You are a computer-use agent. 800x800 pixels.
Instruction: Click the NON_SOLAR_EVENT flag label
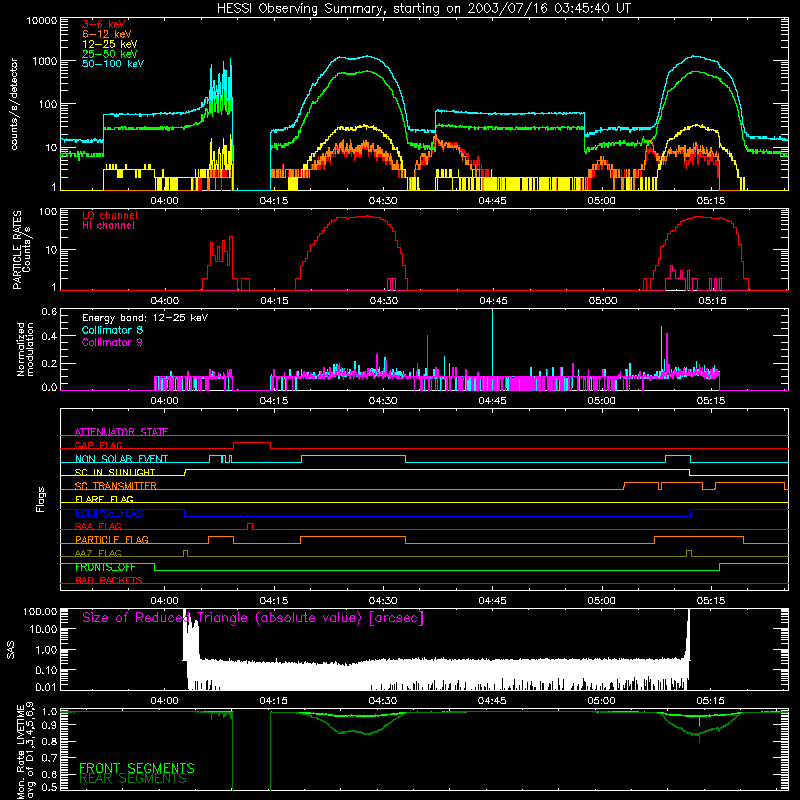point(121,459)
